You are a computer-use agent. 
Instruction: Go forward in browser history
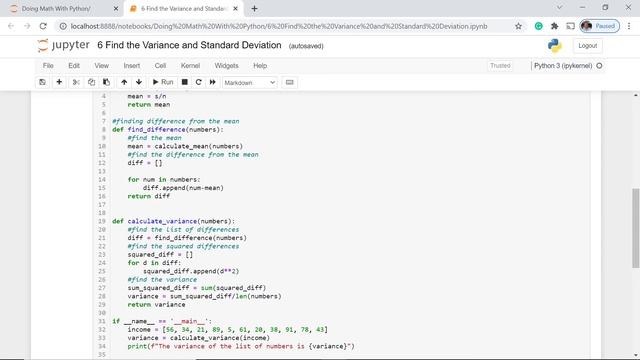27,26
